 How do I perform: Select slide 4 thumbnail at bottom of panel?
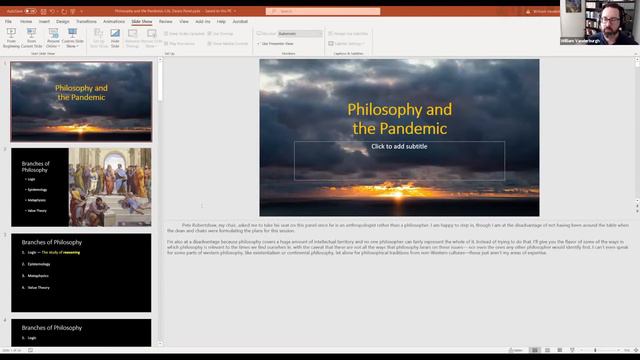tap(81, 333)
